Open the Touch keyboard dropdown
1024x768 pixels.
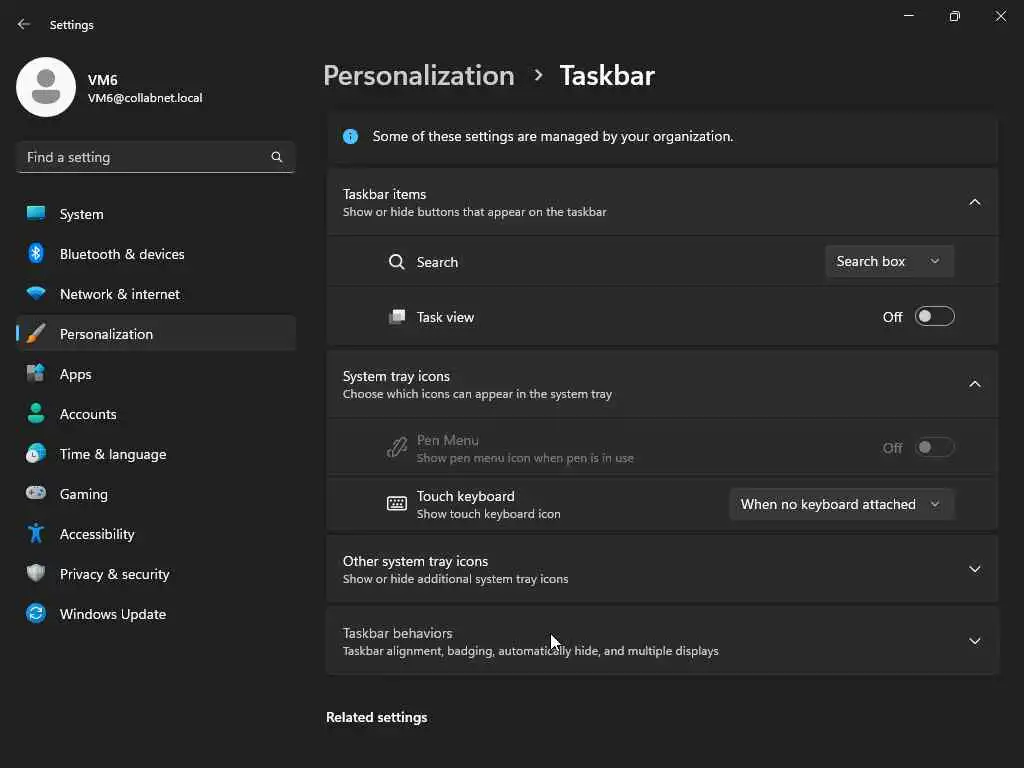pyautogui.click(x=841, y=504)
